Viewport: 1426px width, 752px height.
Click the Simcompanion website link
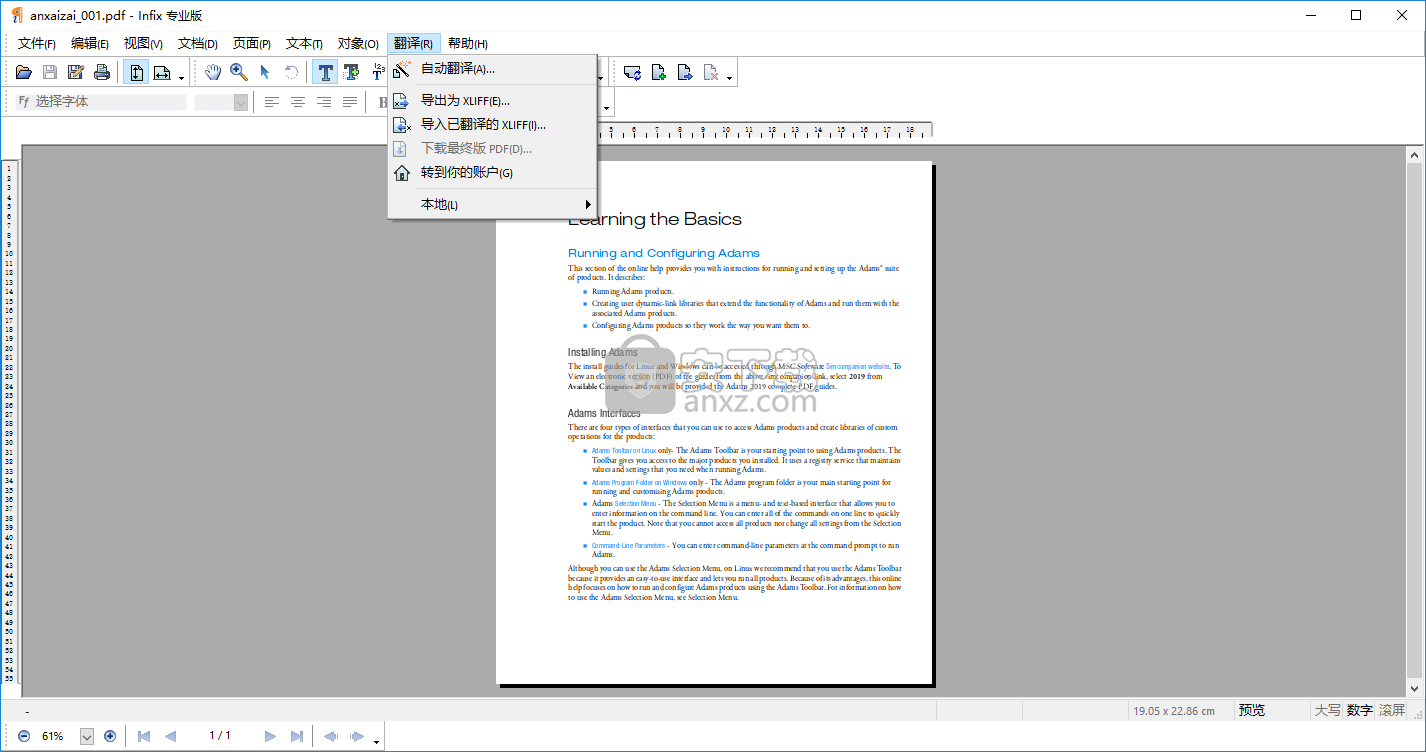[x=858, y=367]
